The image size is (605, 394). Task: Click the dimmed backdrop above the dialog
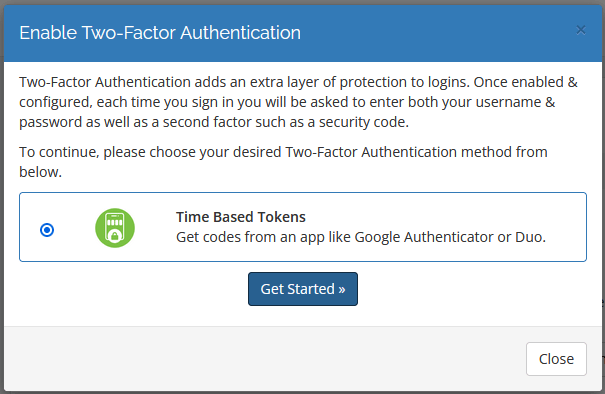302,2
